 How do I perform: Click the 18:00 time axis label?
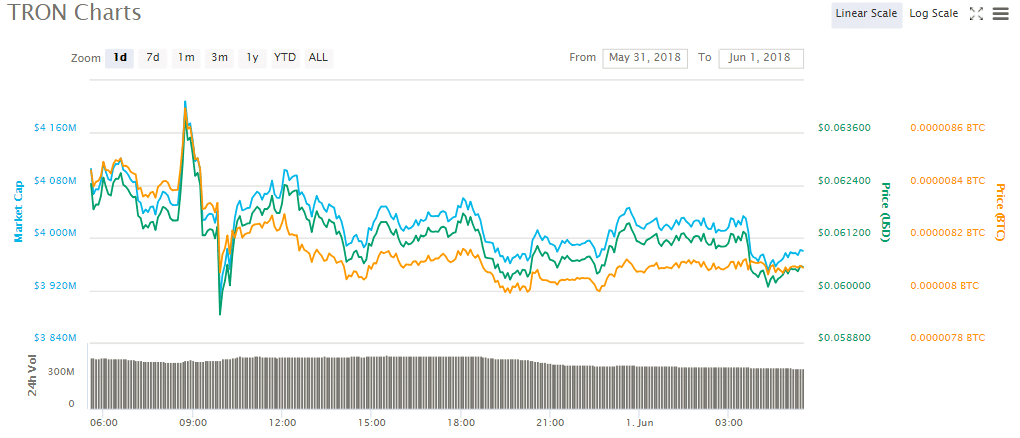[461, 422]
